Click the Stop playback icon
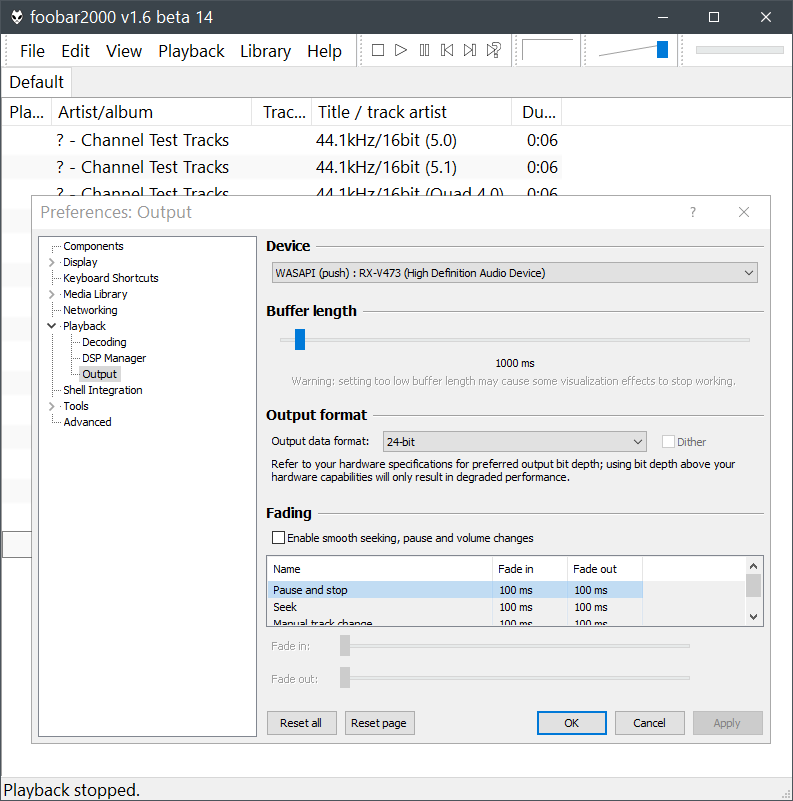Viewport: 793px width, 801px height. pos(378,50)
